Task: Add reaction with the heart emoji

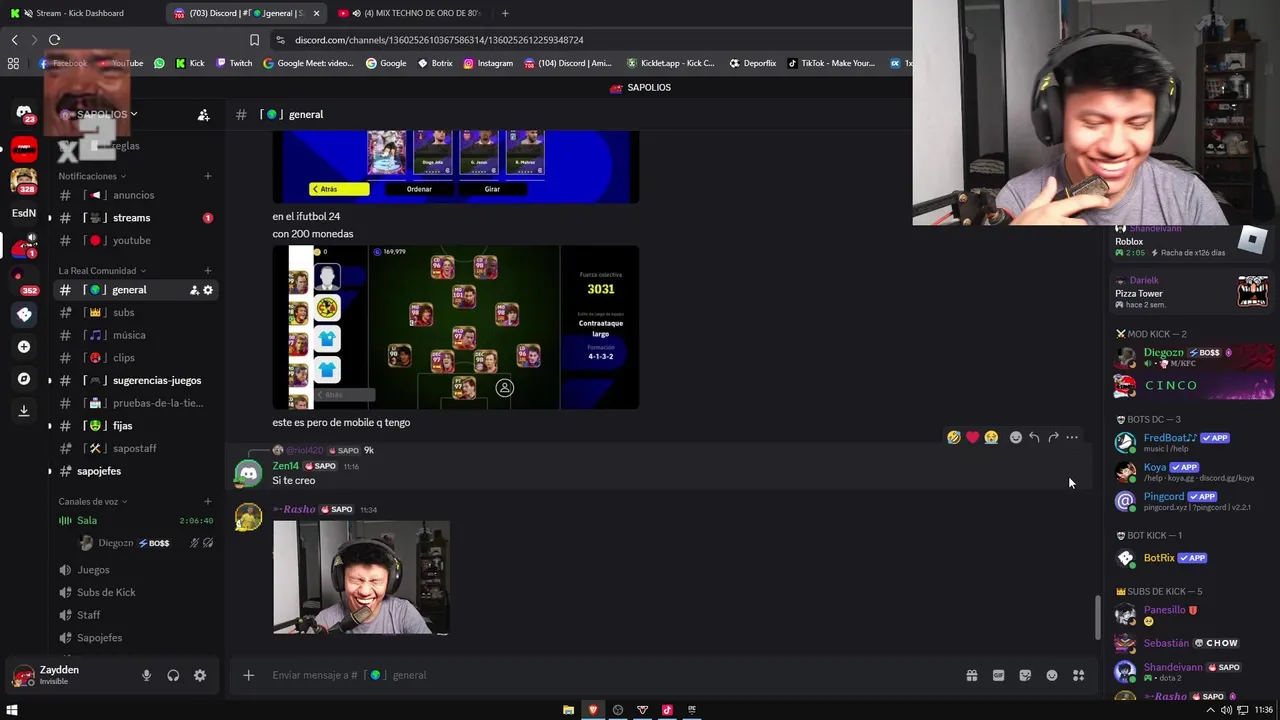Action: (972, 437)
